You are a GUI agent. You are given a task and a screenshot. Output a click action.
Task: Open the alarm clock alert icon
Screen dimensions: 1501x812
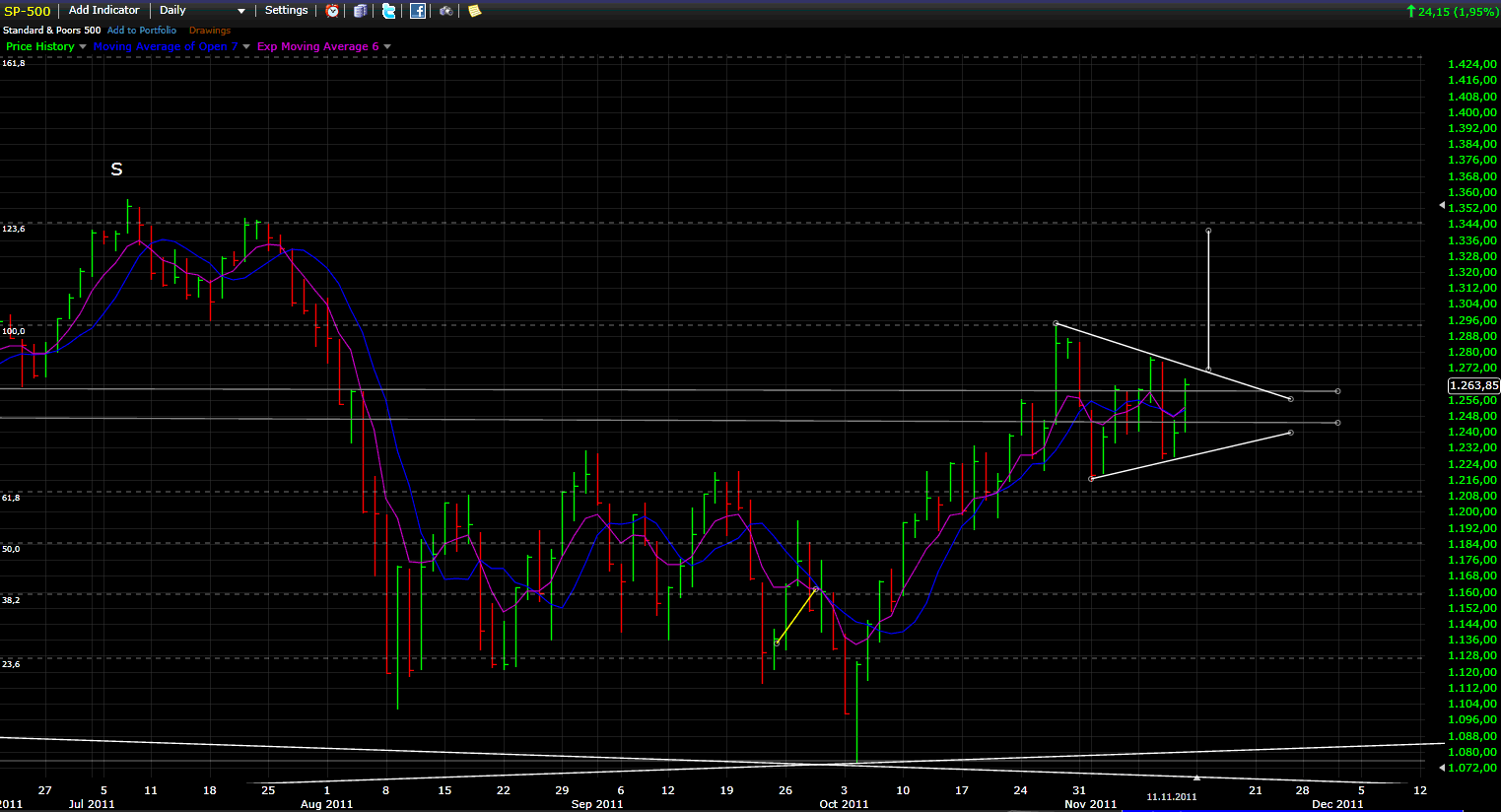333,11
